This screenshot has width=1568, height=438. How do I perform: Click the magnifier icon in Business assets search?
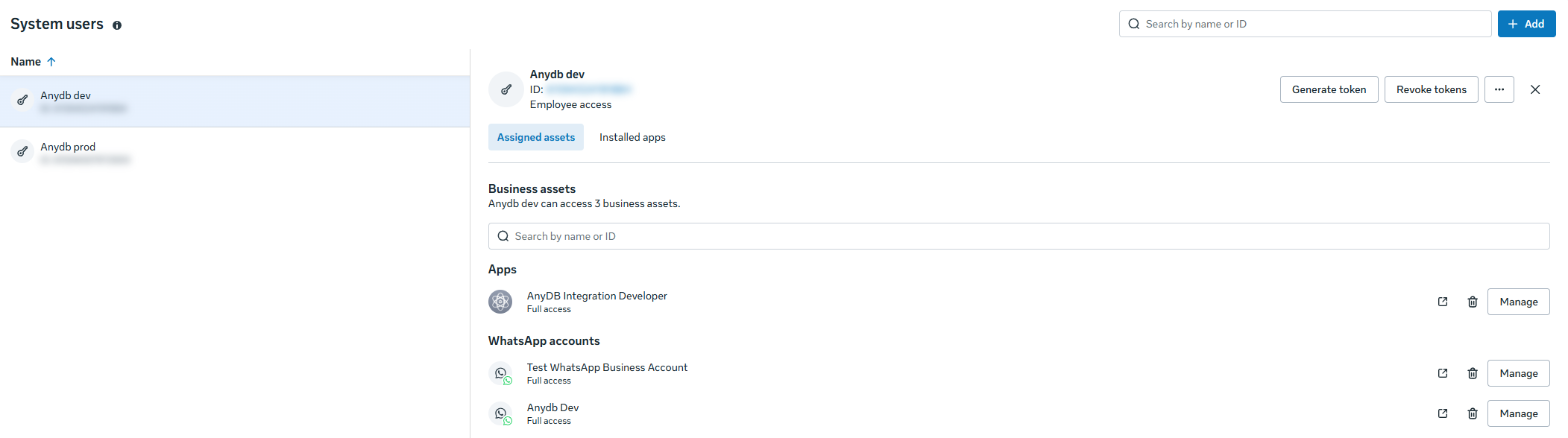pyautogui.click(x=503, y=236)
